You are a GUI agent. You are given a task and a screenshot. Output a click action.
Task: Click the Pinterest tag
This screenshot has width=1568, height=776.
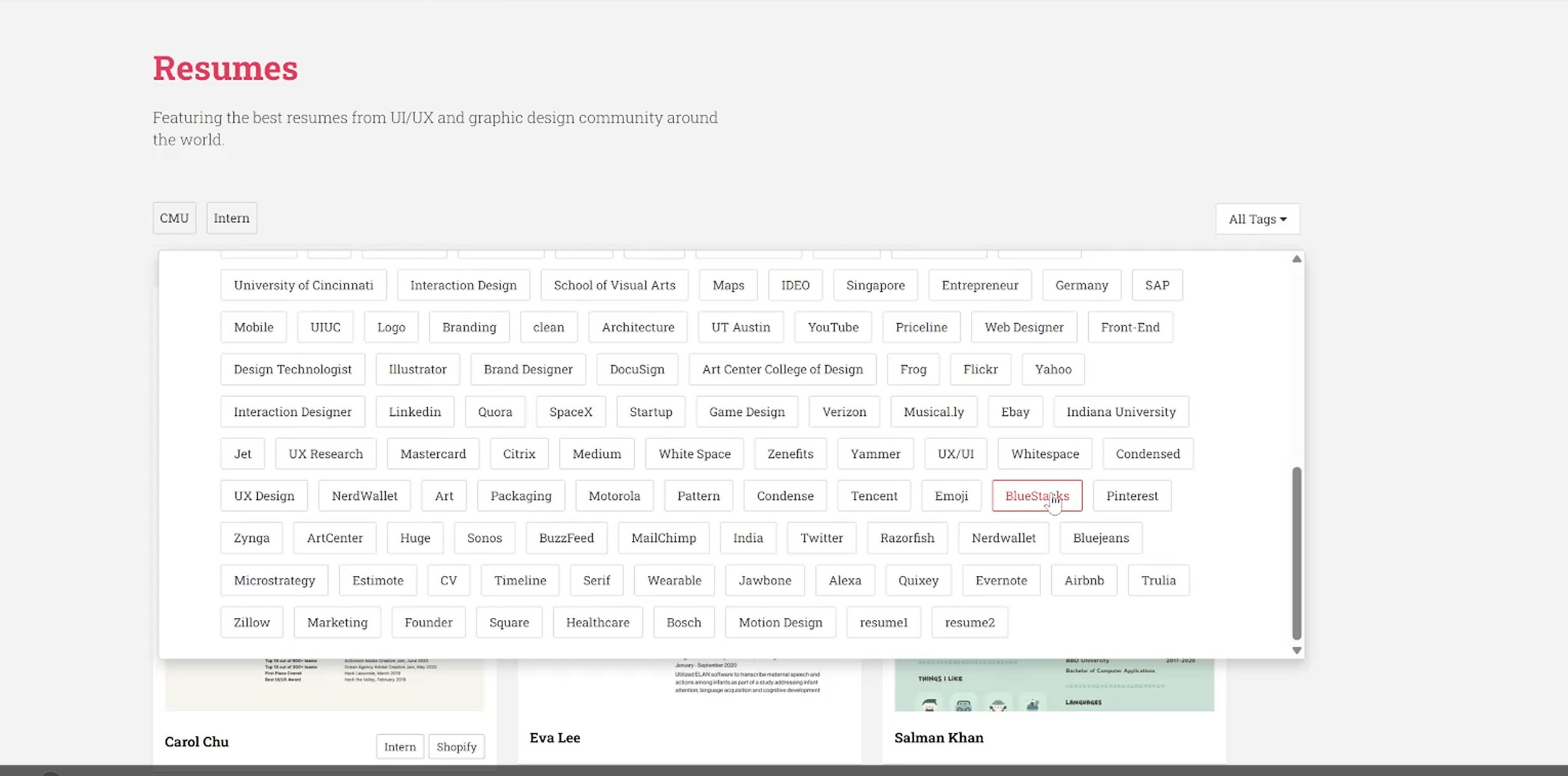click(x=1131, y=496)
